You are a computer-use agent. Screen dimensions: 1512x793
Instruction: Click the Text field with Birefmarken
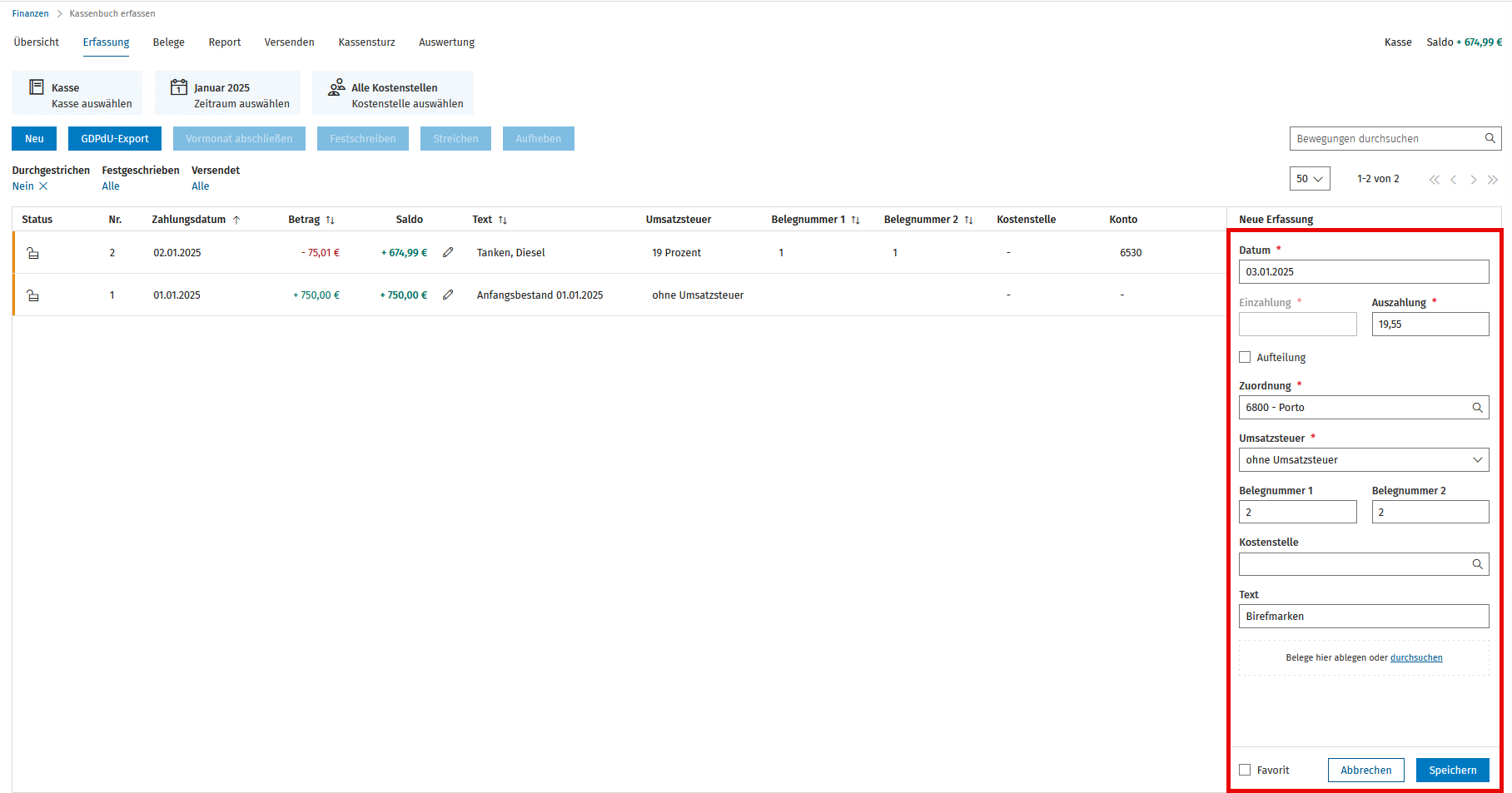(1364, 617)
